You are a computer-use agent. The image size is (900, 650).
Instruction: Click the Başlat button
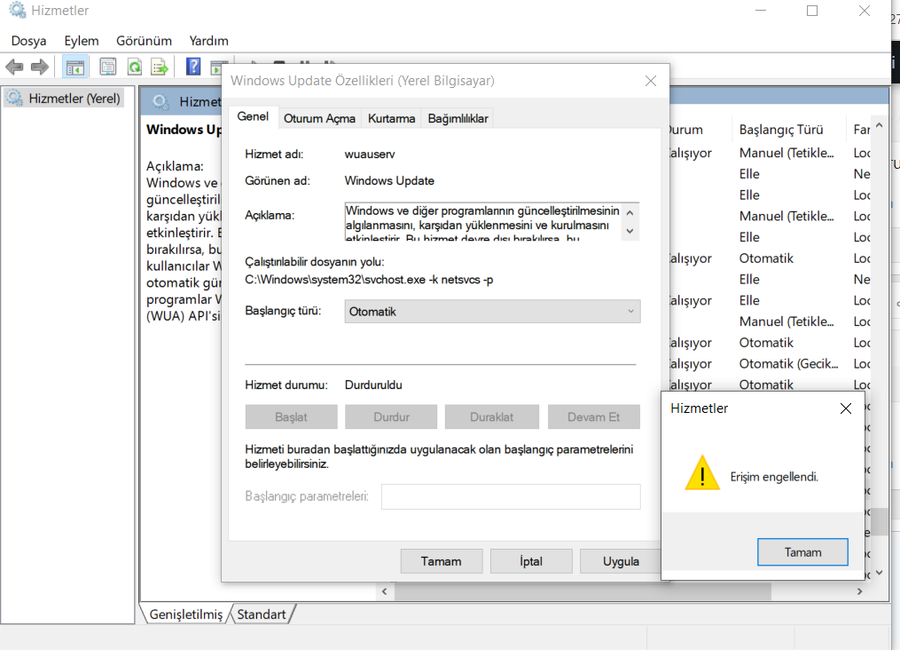point(291,417)
